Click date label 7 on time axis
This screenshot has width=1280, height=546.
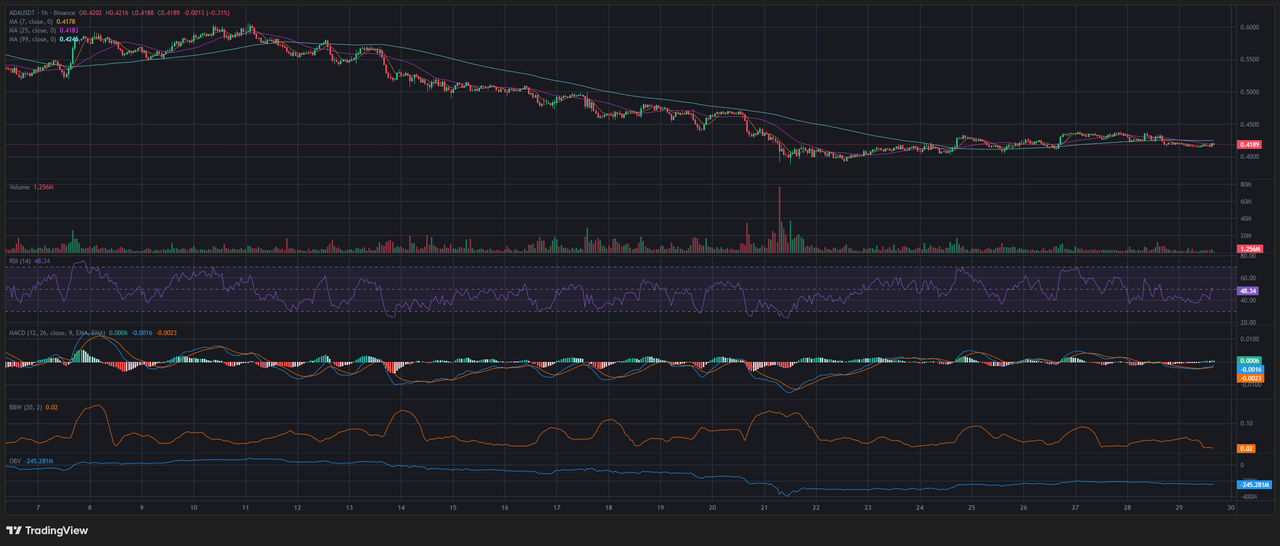pos(38,508)
